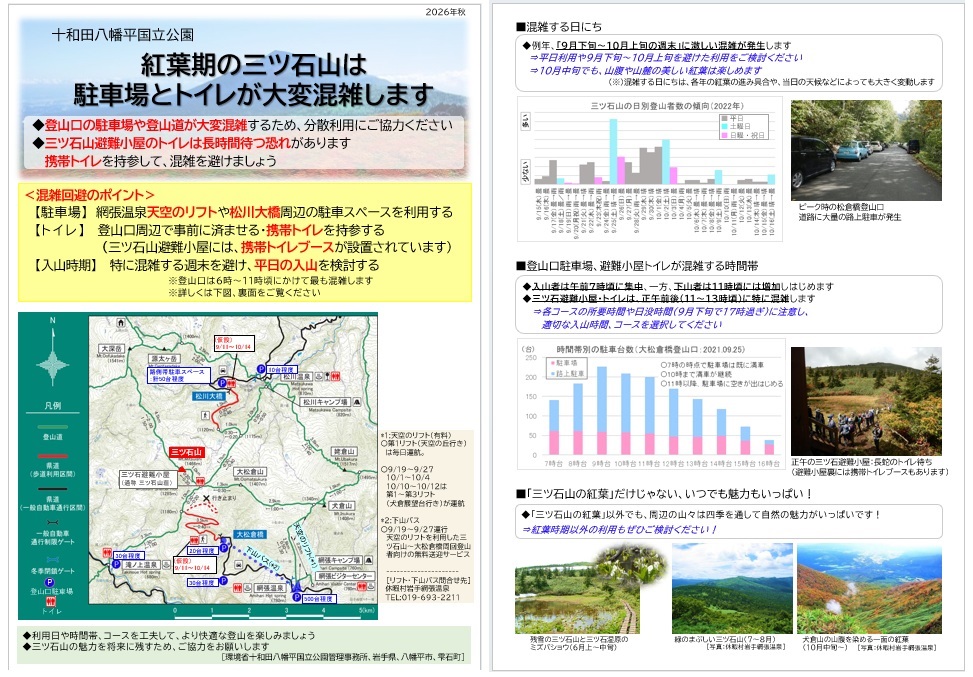973x677 pixels.
Task: Click the blue 路上駐車 swatch in the parking chart legend
Action: click(552, 374)
